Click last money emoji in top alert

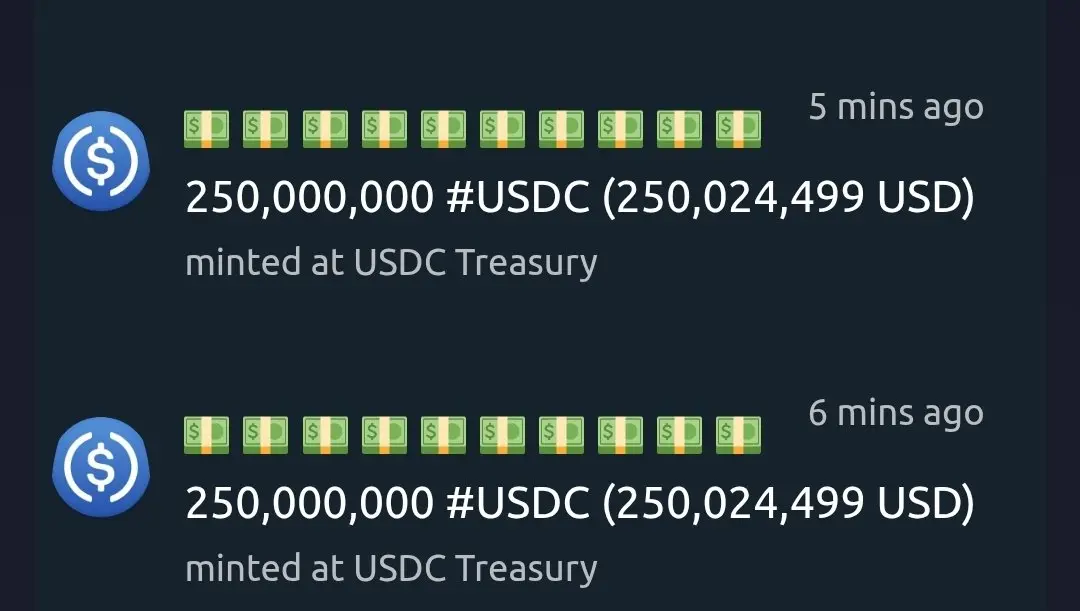[x=738, y=129]
